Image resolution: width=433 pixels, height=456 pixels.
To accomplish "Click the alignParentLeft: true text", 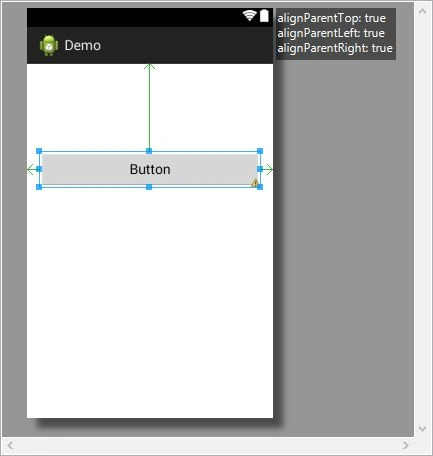I will tap(331, 33).
